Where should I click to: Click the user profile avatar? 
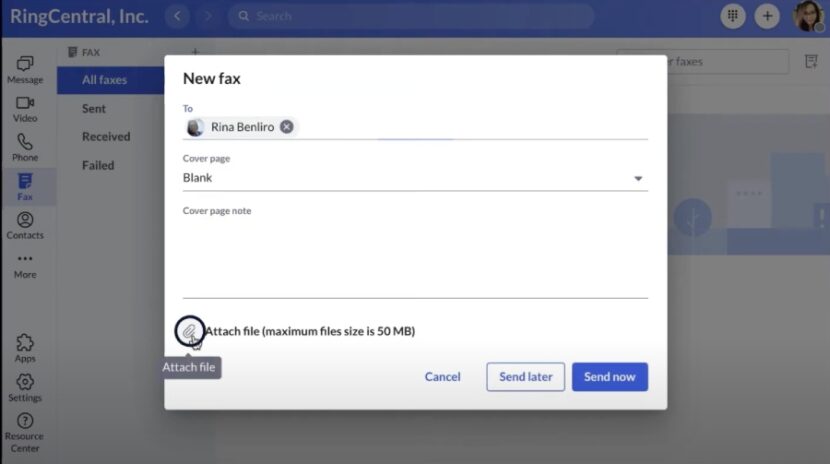point(808,16)
